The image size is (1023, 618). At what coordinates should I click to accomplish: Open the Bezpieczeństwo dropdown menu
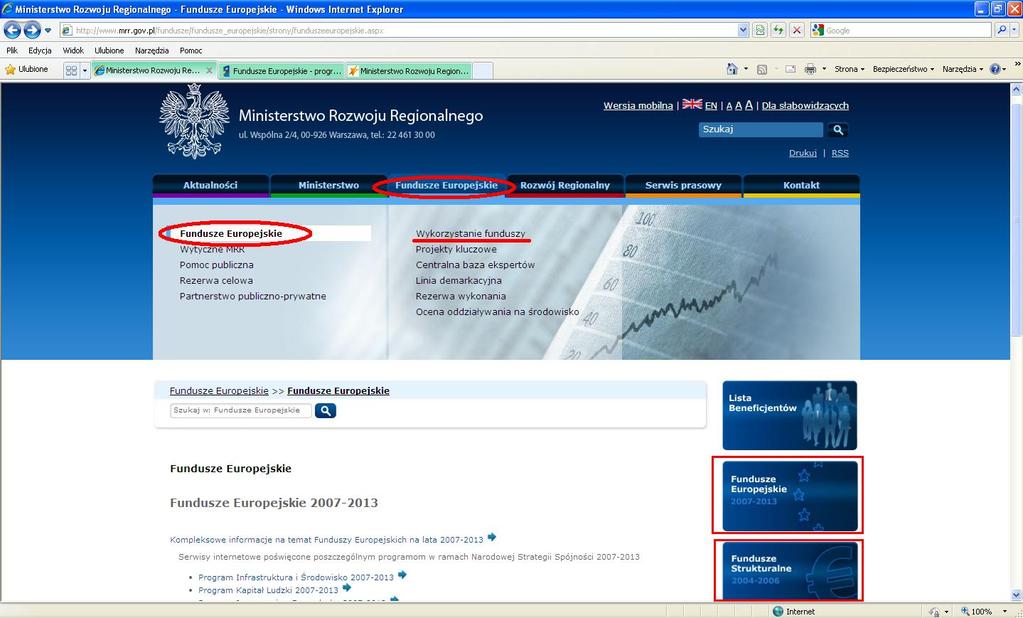[903, 69]
